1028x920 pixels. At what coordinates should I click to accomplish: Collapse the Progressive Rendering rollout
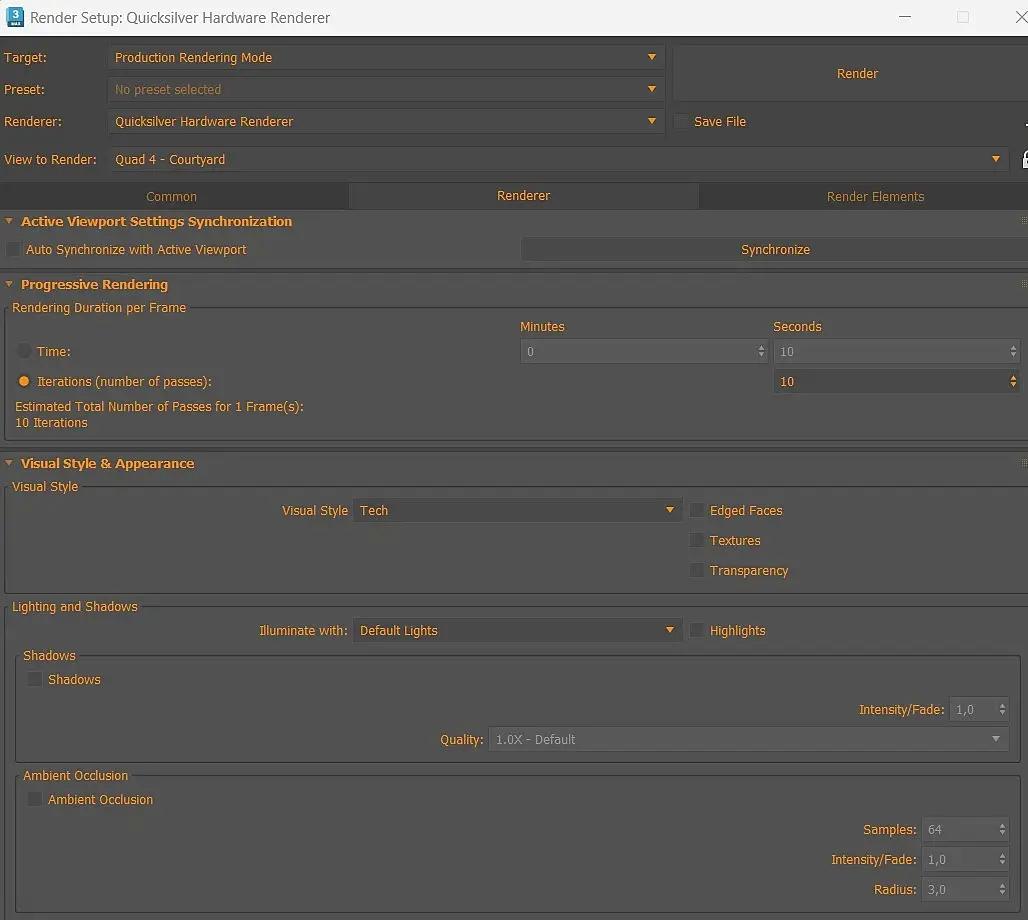(x=9, y=285)
